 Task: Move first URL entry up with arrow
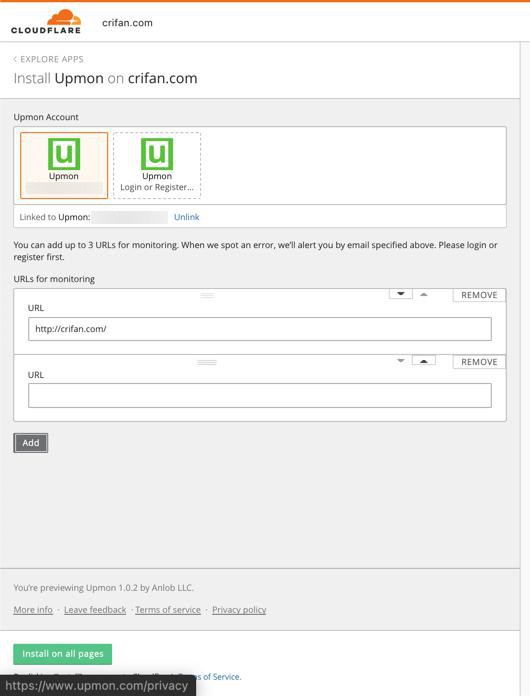pos(424,294)
